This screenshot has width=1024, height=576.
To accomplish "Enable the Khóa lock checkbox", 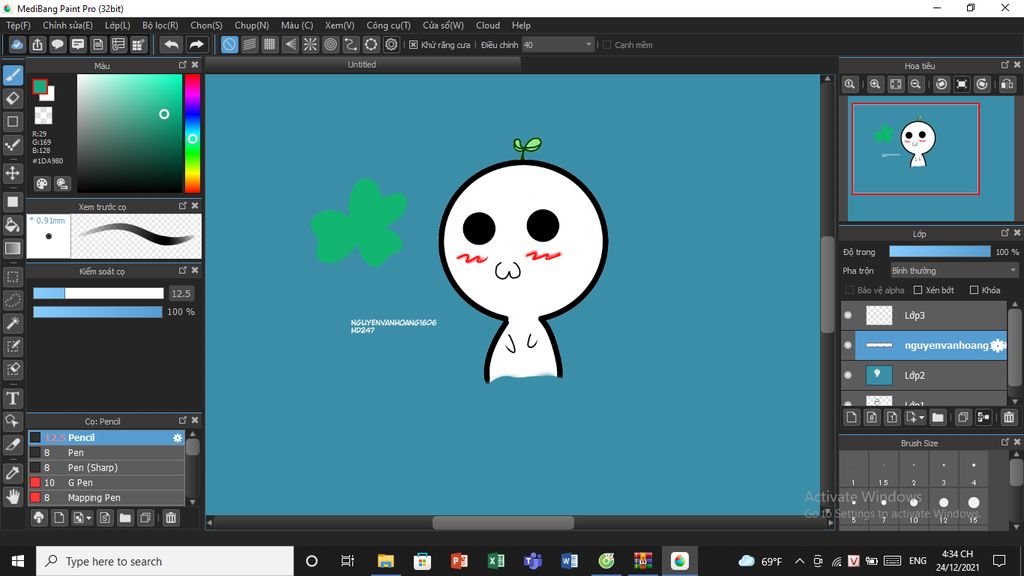I will coord(974,290).
